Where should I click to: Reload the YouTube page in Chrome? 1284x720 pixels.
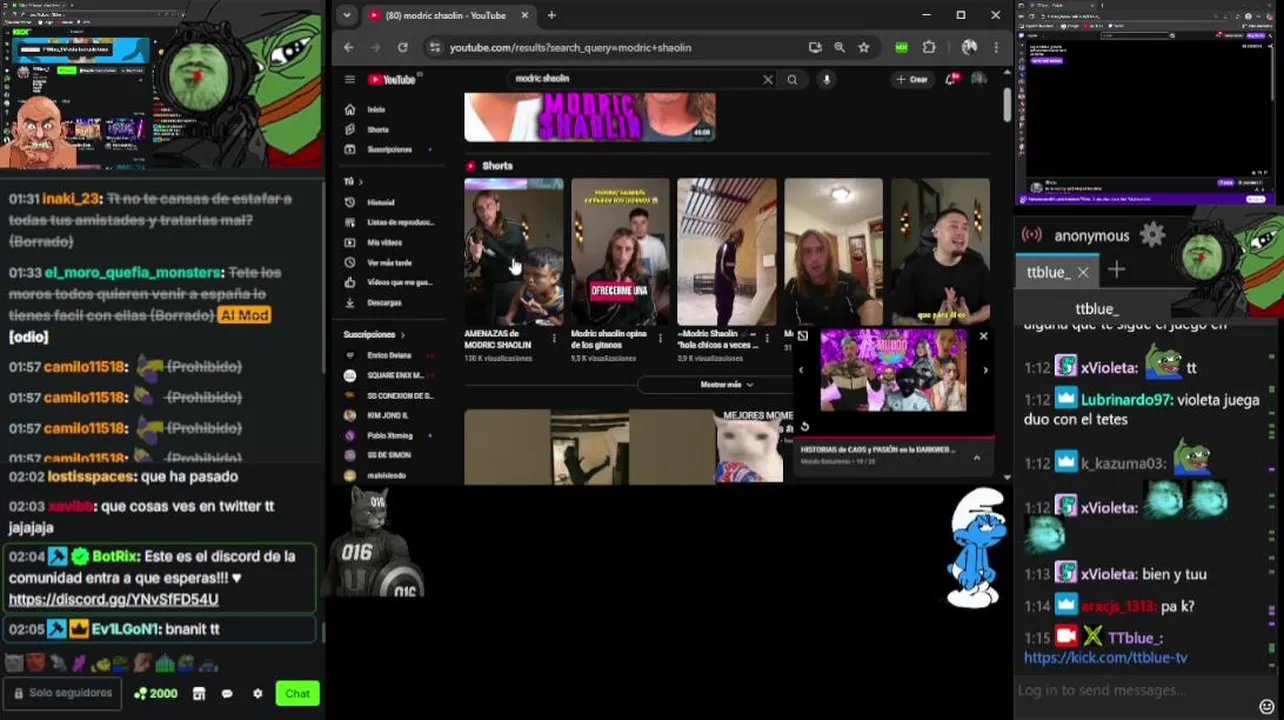click(x=402, y=47)
